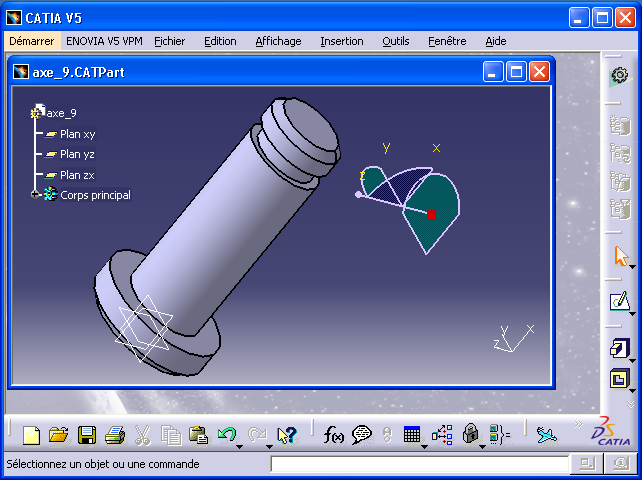Show hidden bottom toolbar items via double chevron
Viewport: 642px width, 480px height.
[578, 424]
